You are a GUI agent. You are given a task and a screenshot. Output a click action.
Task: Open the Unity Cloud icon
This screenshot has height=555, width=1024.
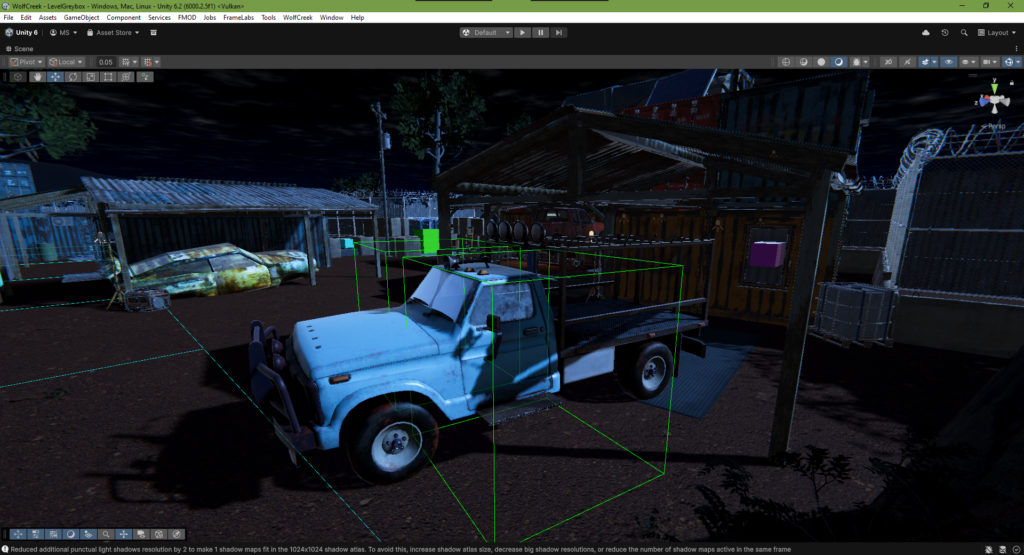pos(925,32)
